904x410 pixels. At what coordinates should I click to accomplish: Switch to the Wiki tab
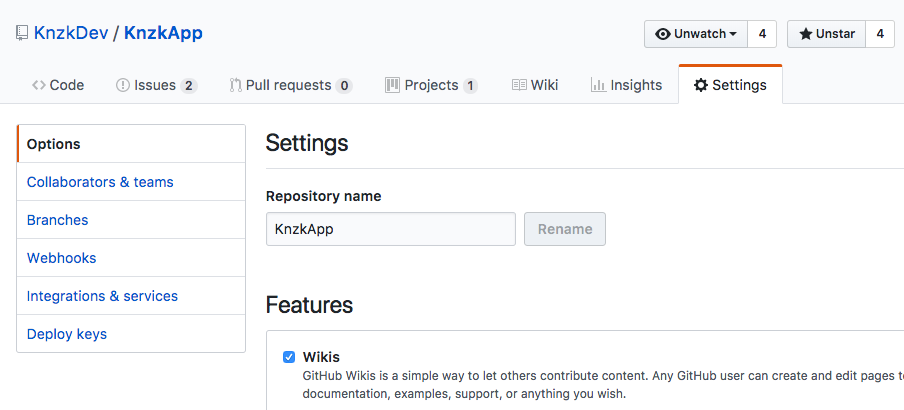click(x=535, y=85)
